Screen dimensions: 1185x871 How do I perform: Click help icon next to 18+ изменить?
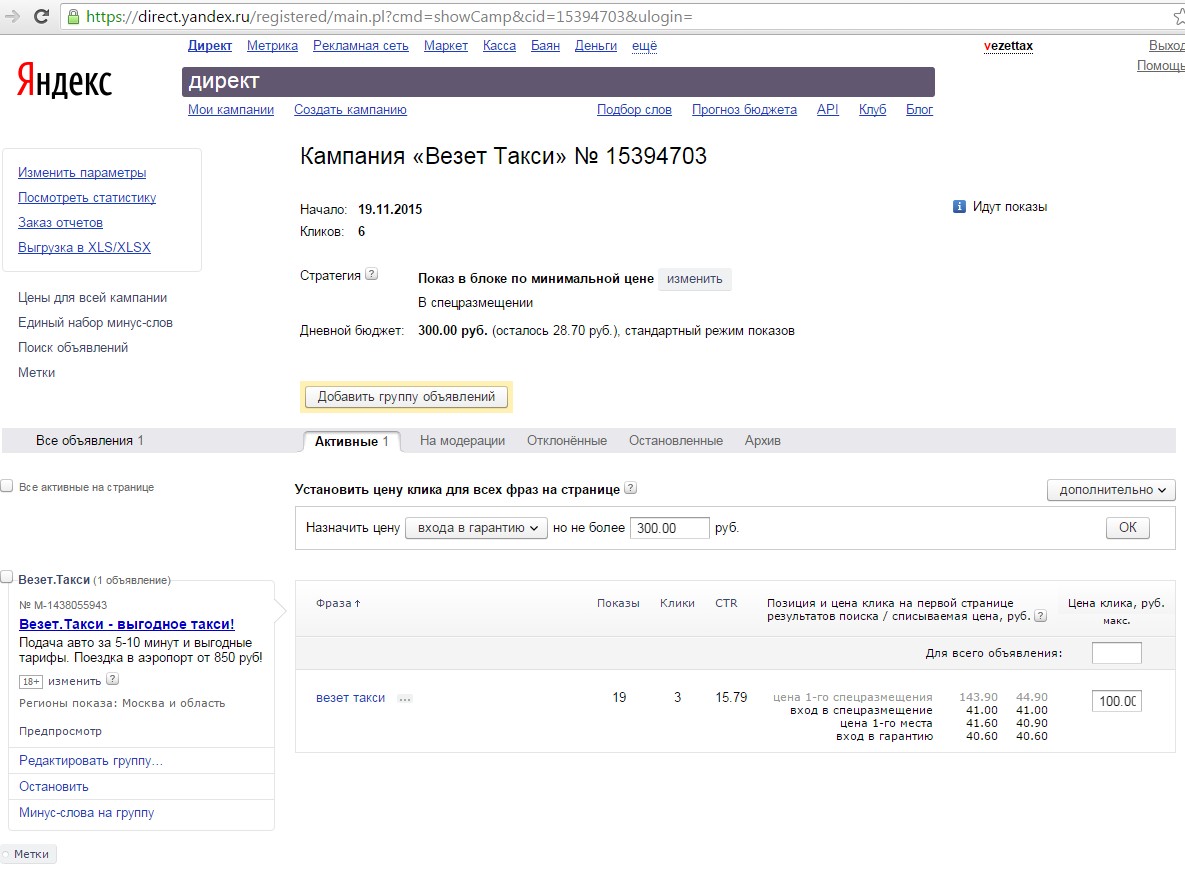tap(113, 679)
